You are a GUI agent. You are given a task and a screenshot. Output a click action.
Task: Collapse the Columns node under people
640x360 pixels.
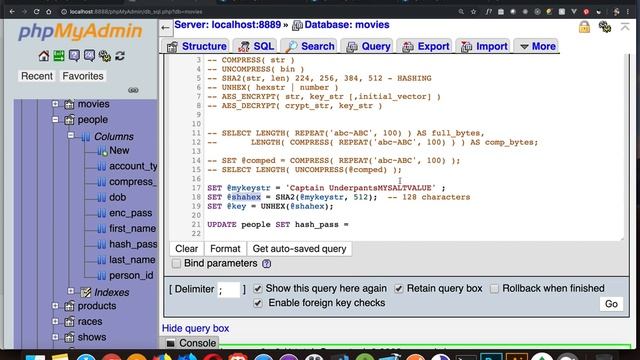[71, 135]
